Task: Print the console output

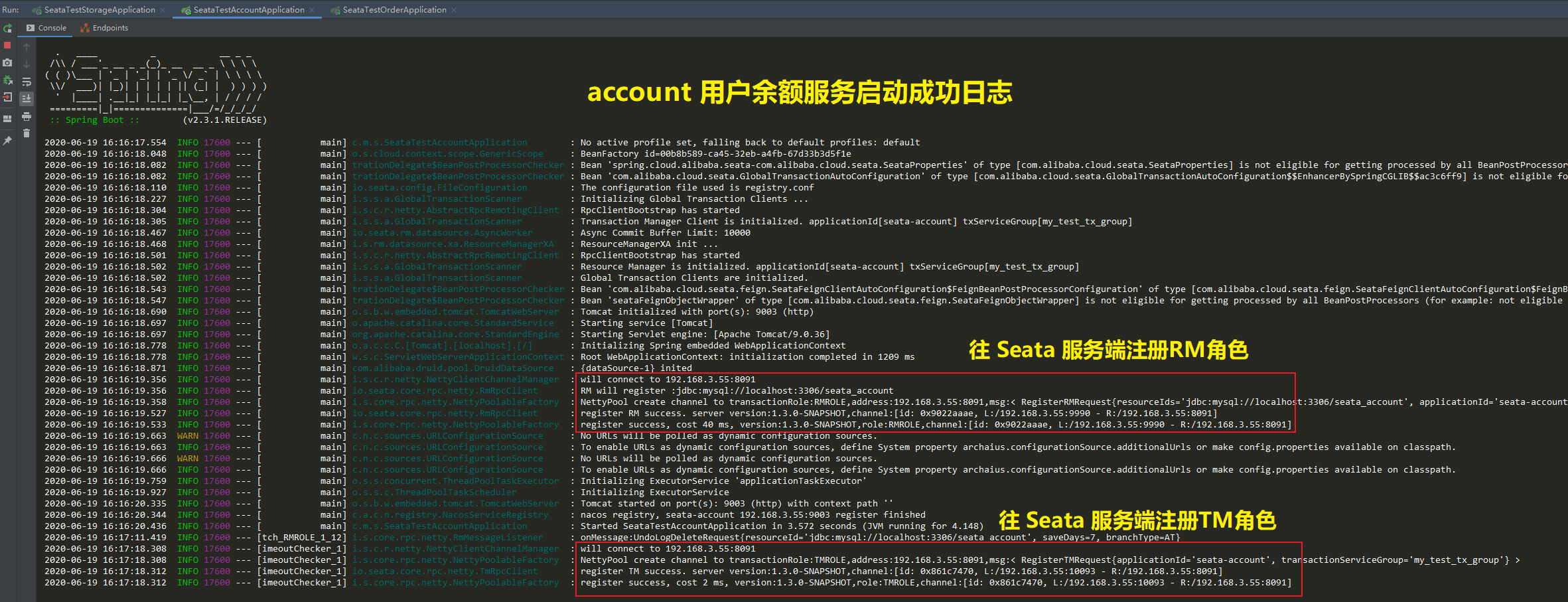Action: coord(27,116)
